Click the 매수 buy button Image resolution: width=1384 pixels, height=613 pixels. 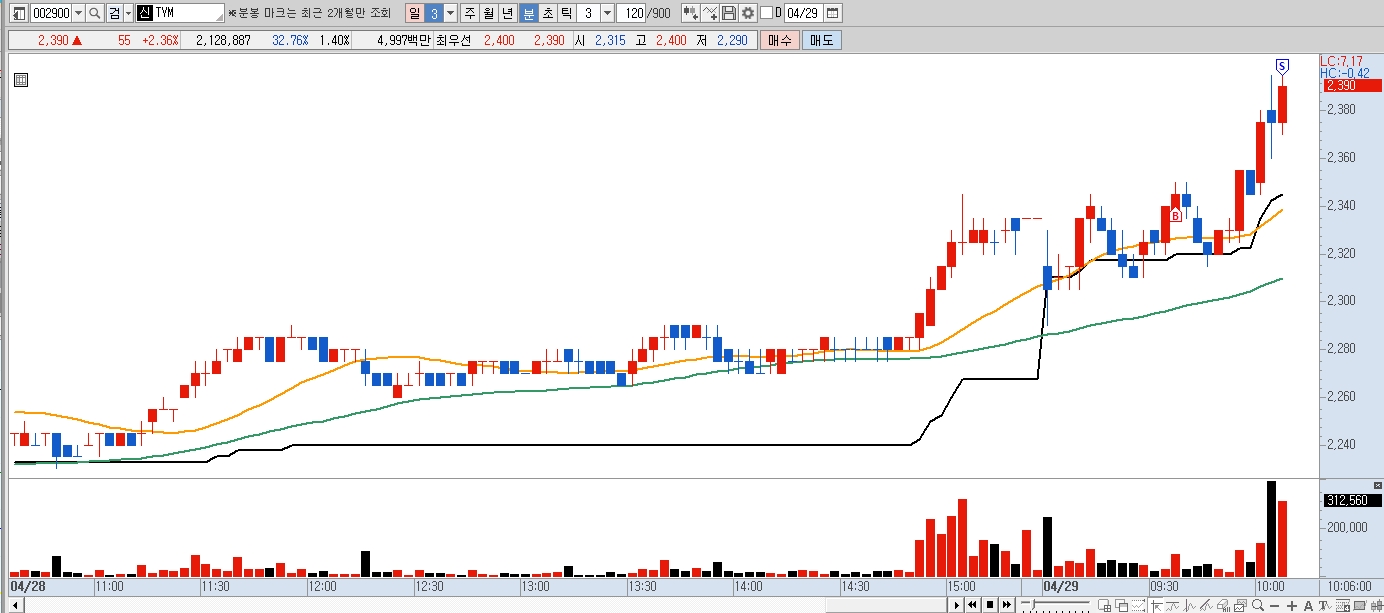pyautogui.click(x=779, y=40)
